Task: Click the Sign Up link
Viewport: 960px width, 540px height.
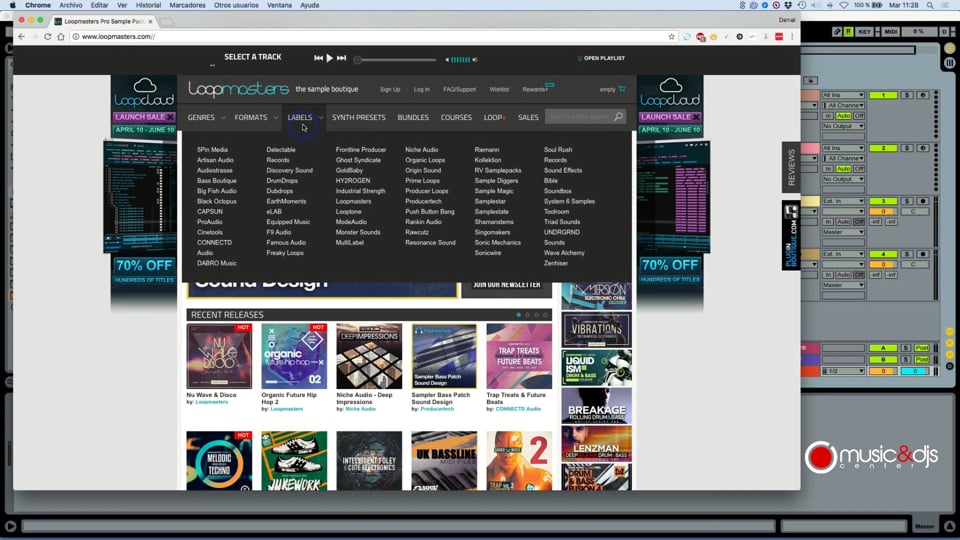Action: [390, 89]
